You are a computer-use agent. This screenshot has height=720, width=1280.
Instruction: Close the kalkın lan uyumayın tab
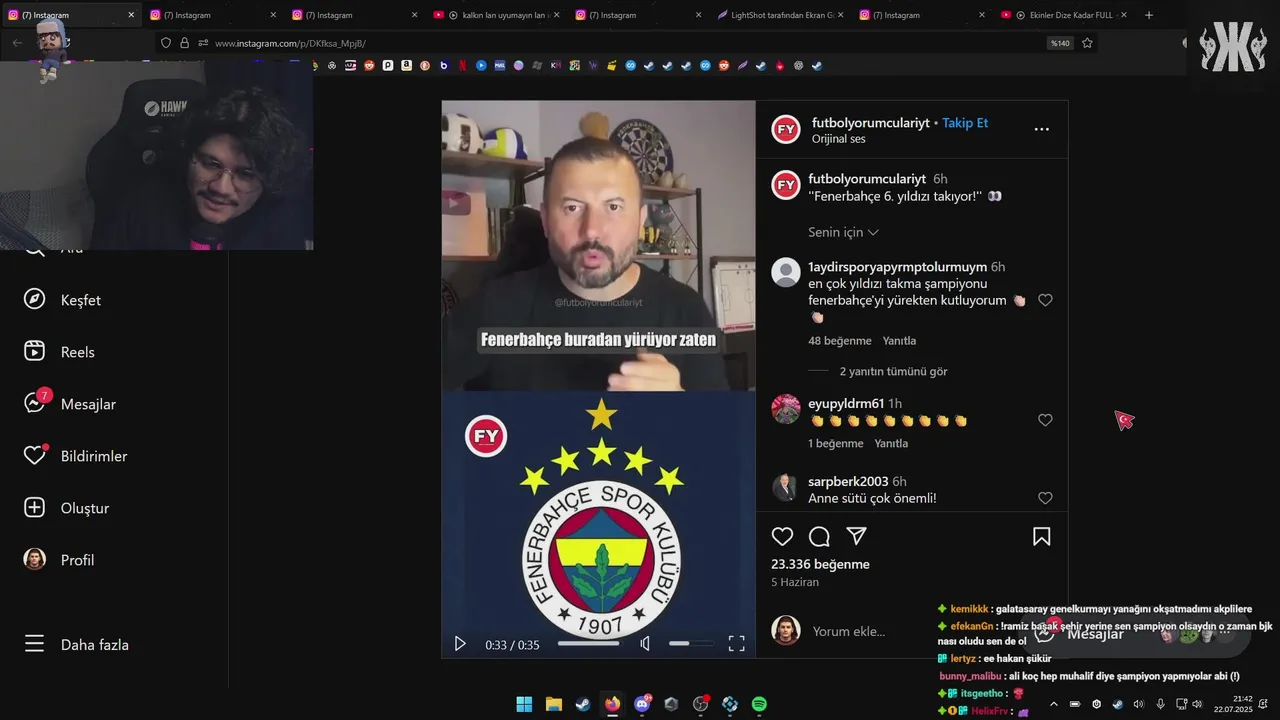[556, 15]
